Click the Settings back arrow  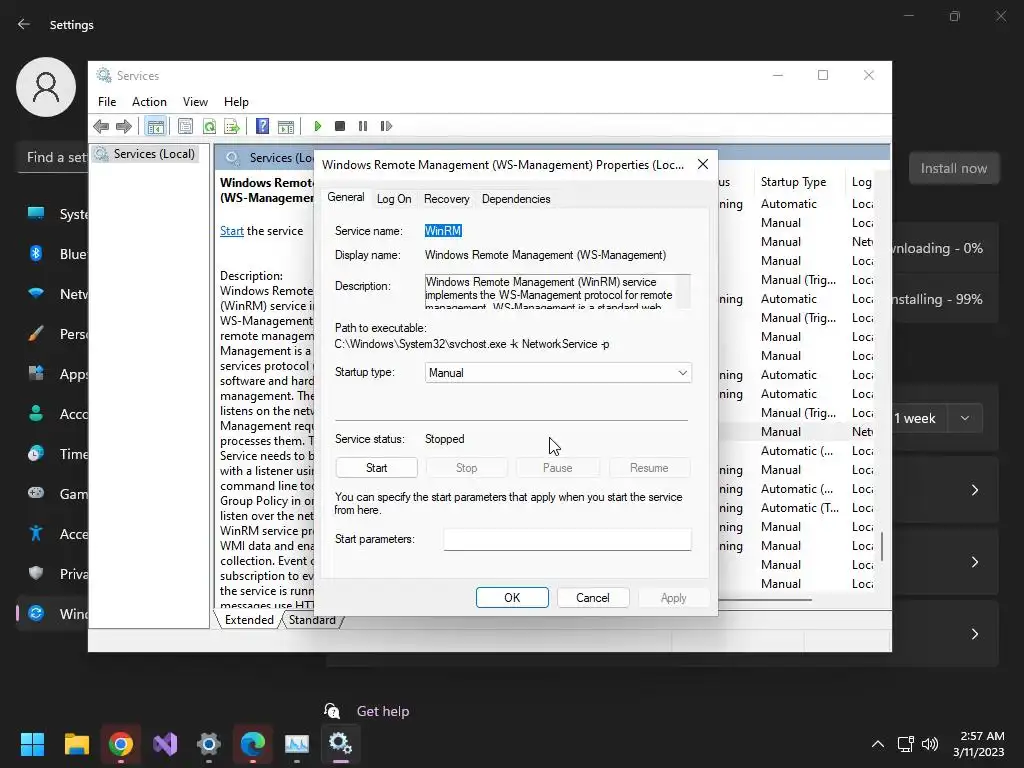(24, 24)
